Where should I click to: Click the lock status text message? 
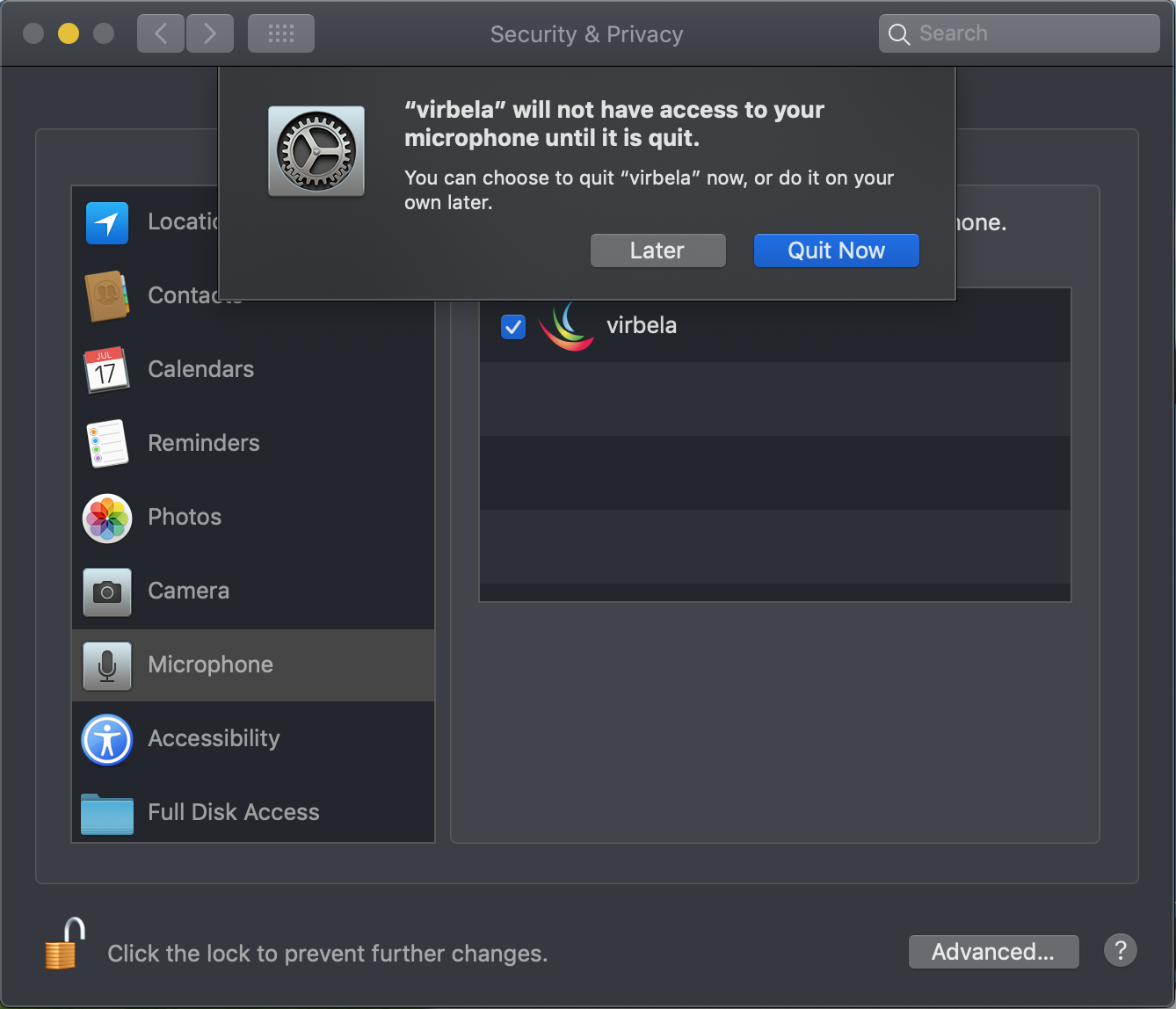[328, 954]
